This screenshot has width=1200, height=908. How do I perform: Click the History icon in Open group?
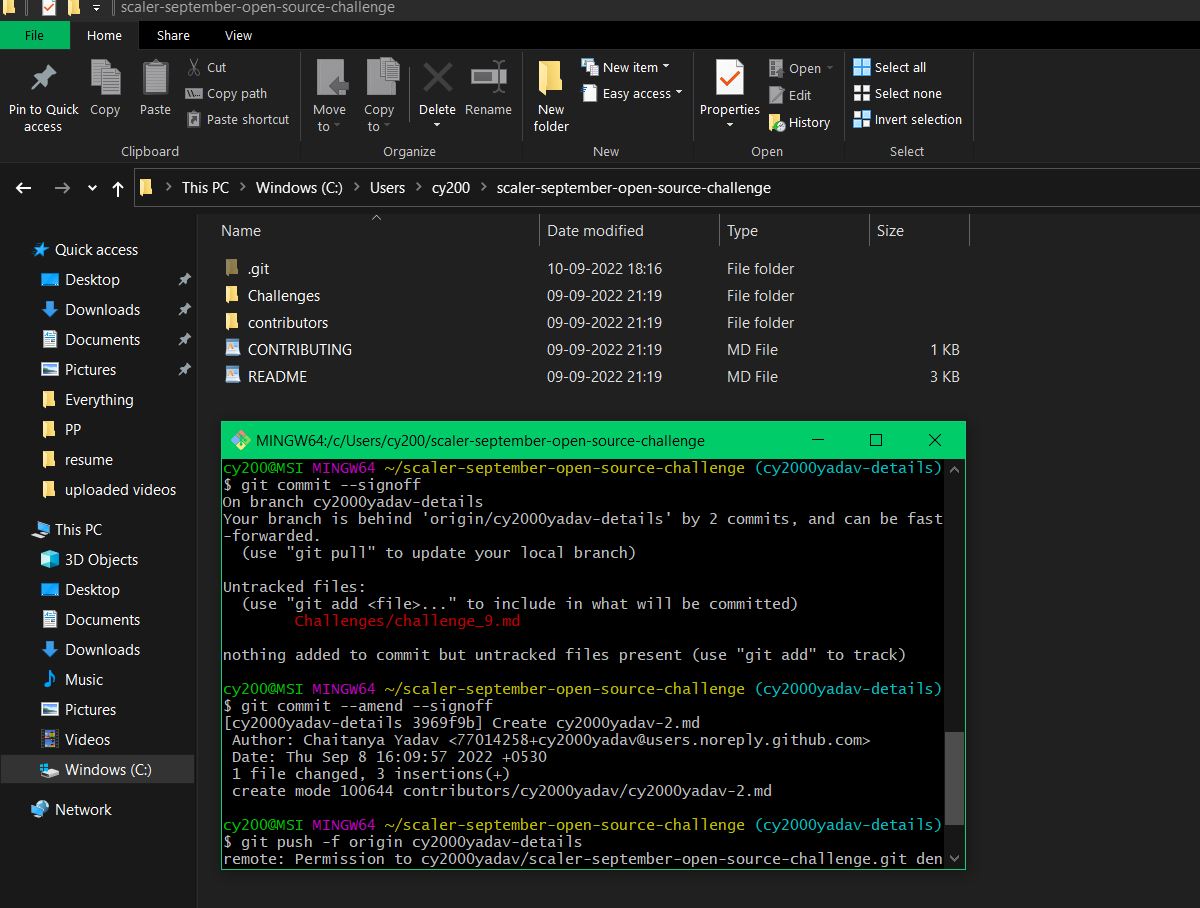pos(778,122)
